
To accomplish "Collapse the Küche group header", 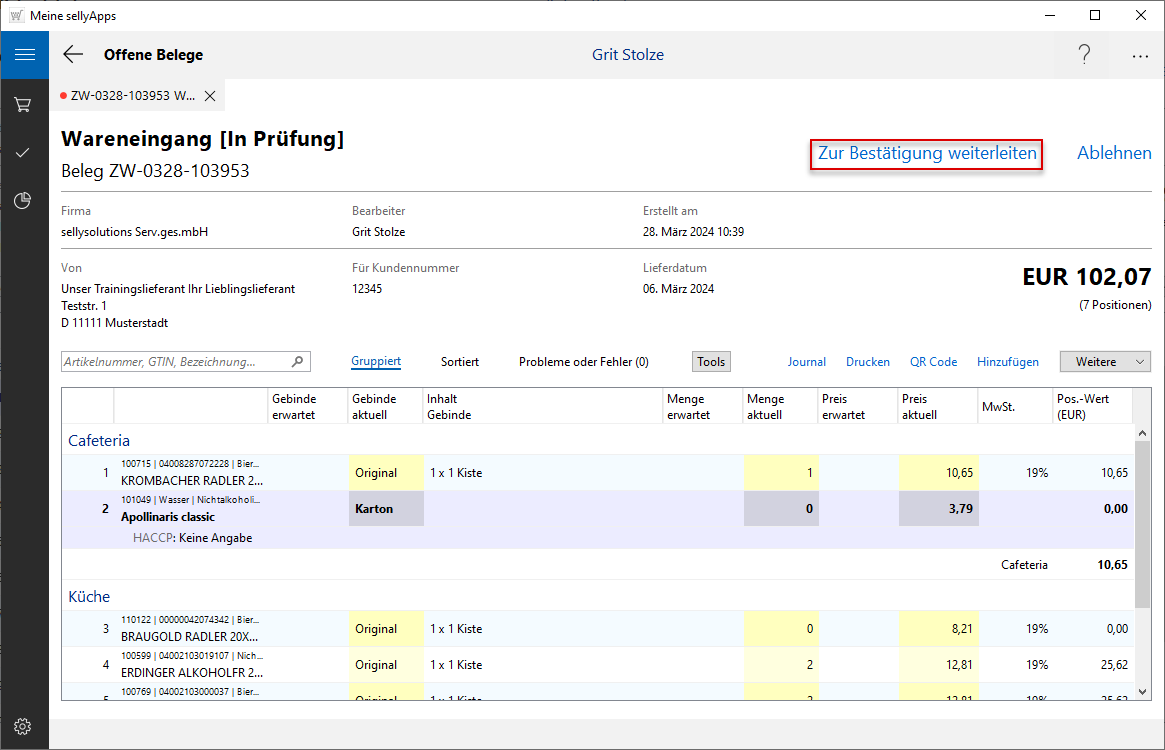I will click(89, 596).
